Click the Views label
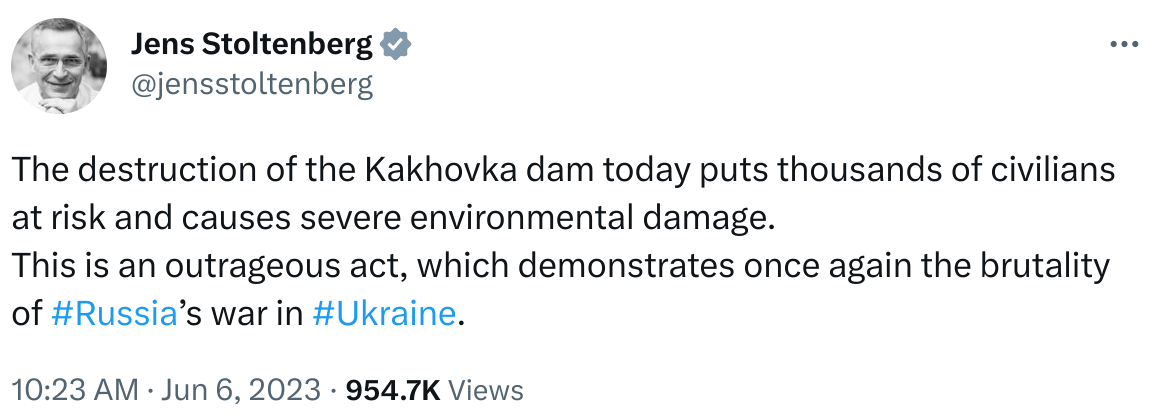This screenshot has height=416, width=1155. tap(485, 389)
